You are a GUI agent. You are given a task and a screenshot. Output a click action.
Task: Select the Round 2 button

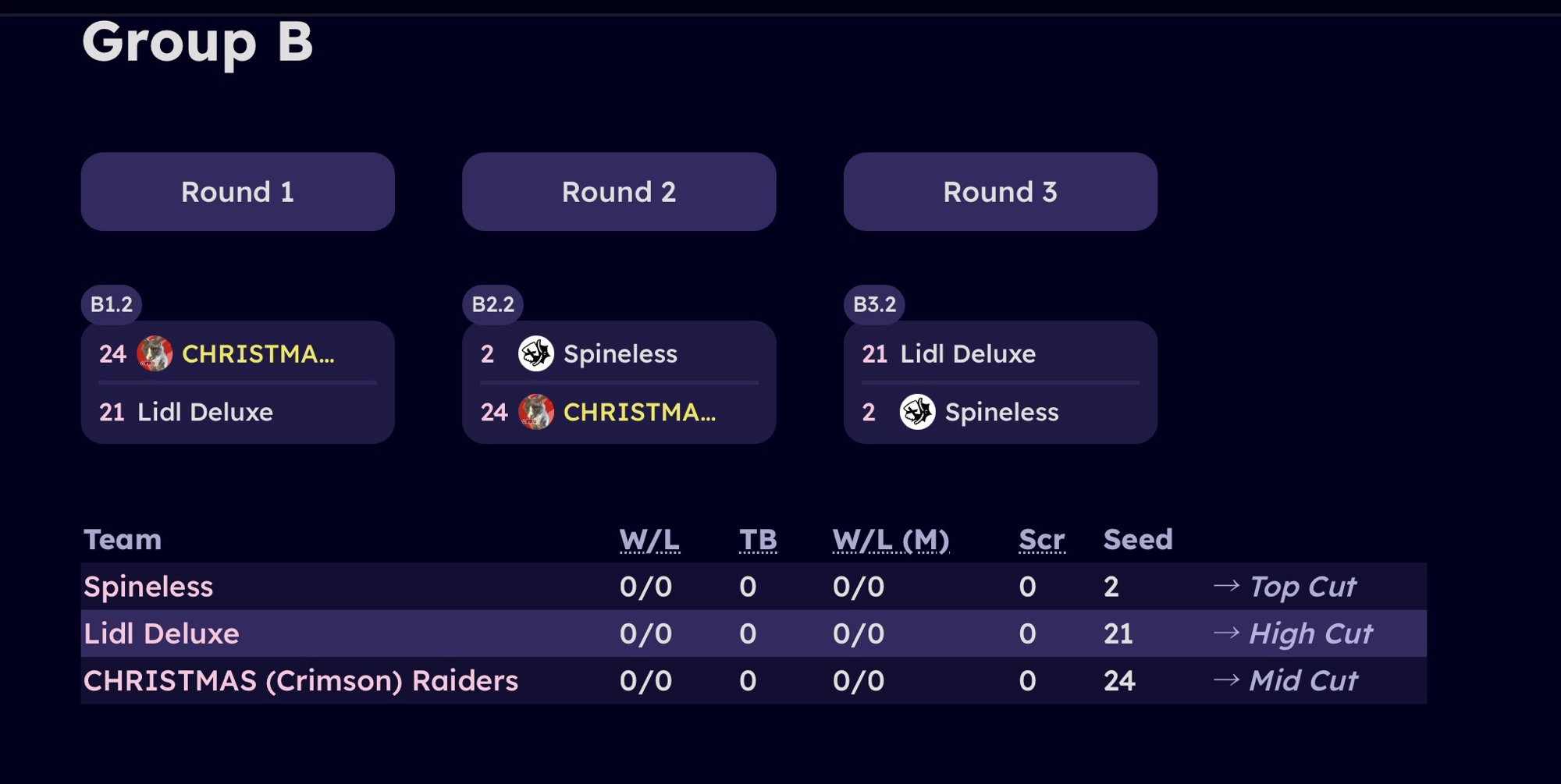tap(619, 192)
